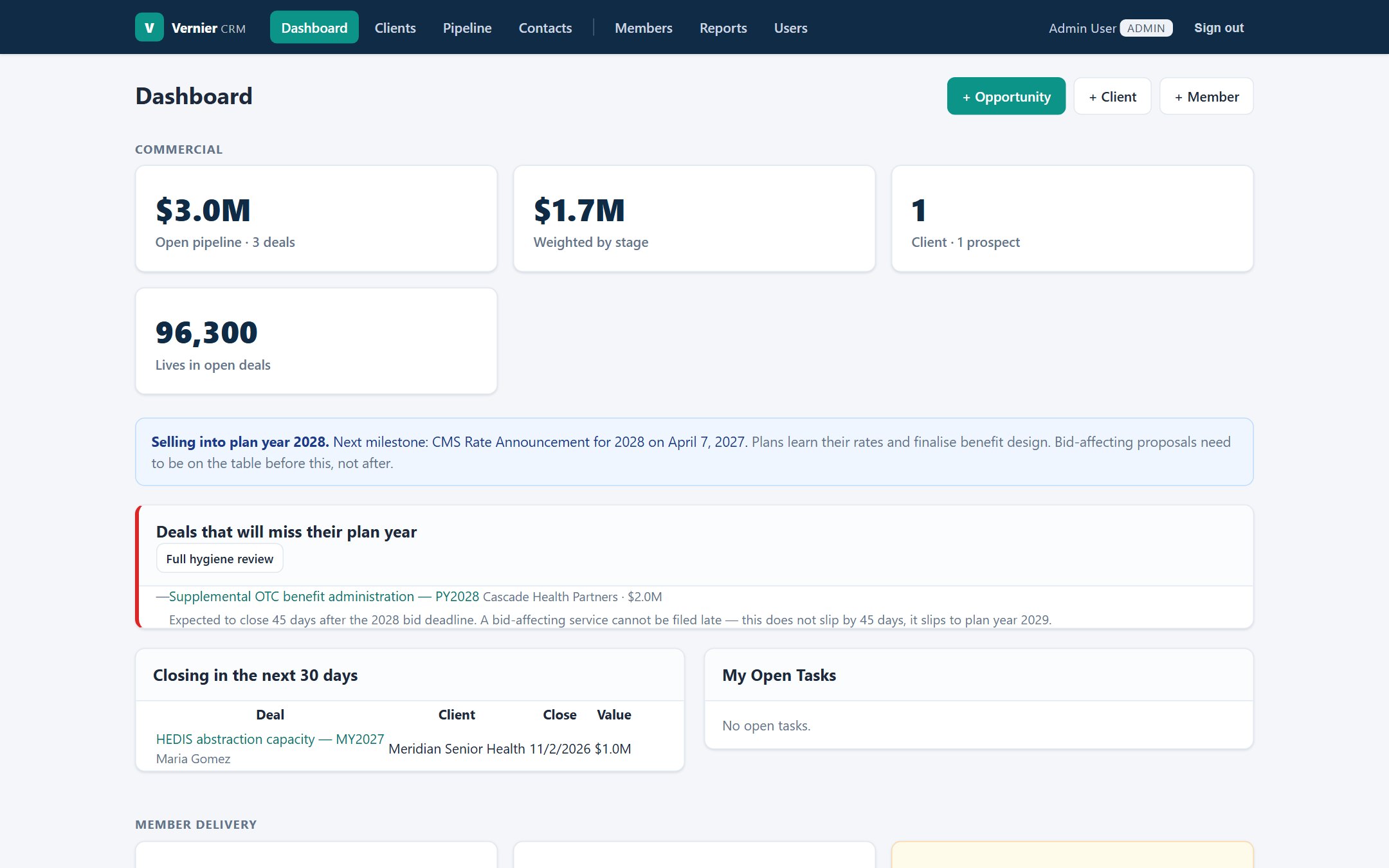Screen dimensions: 1389x868
Task: Add a new Member
Action: (x=1206, y=96)
